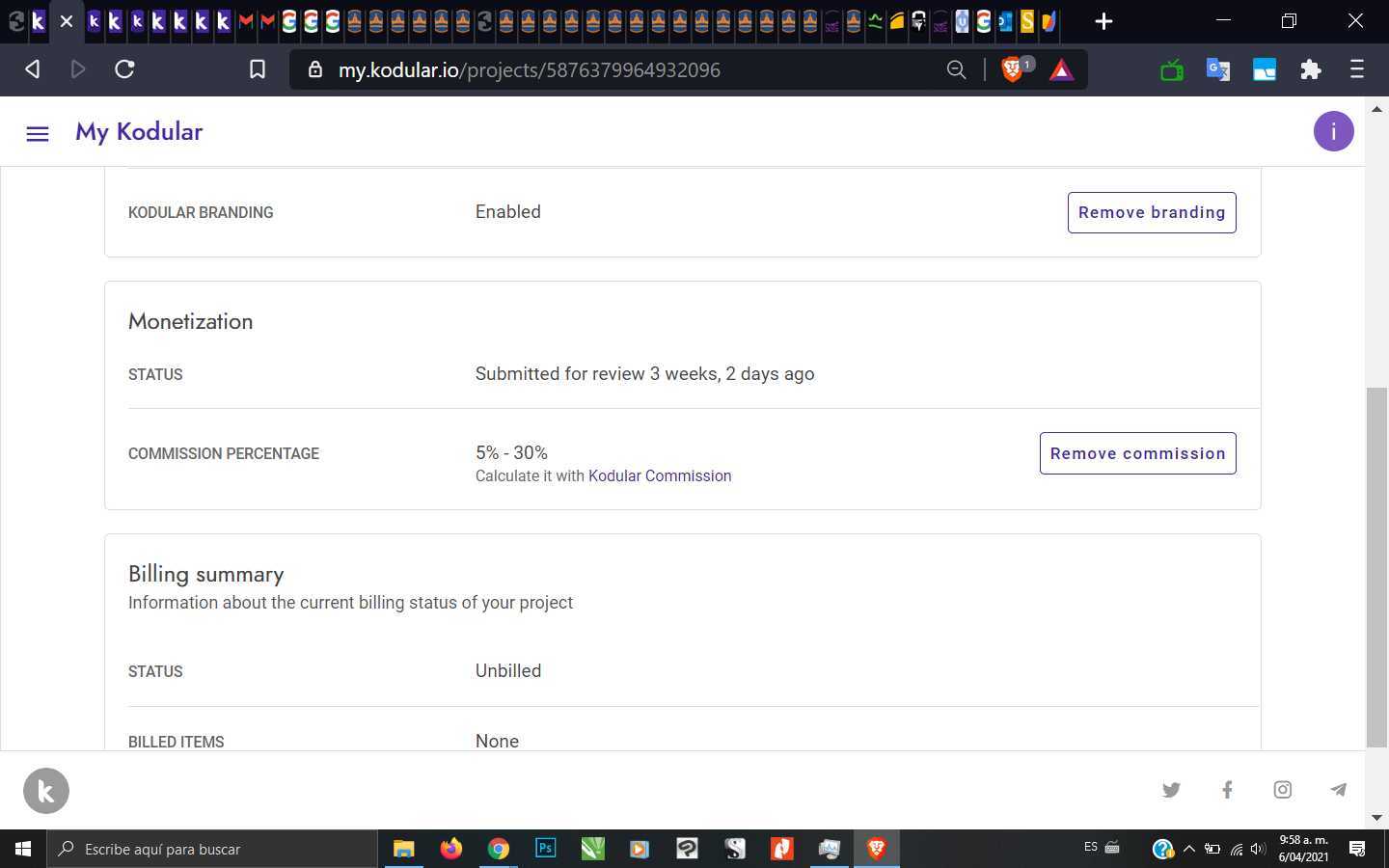Show hidden system tray icons
Screen dimensions: 1389x868
click(x=1189, y=849)
